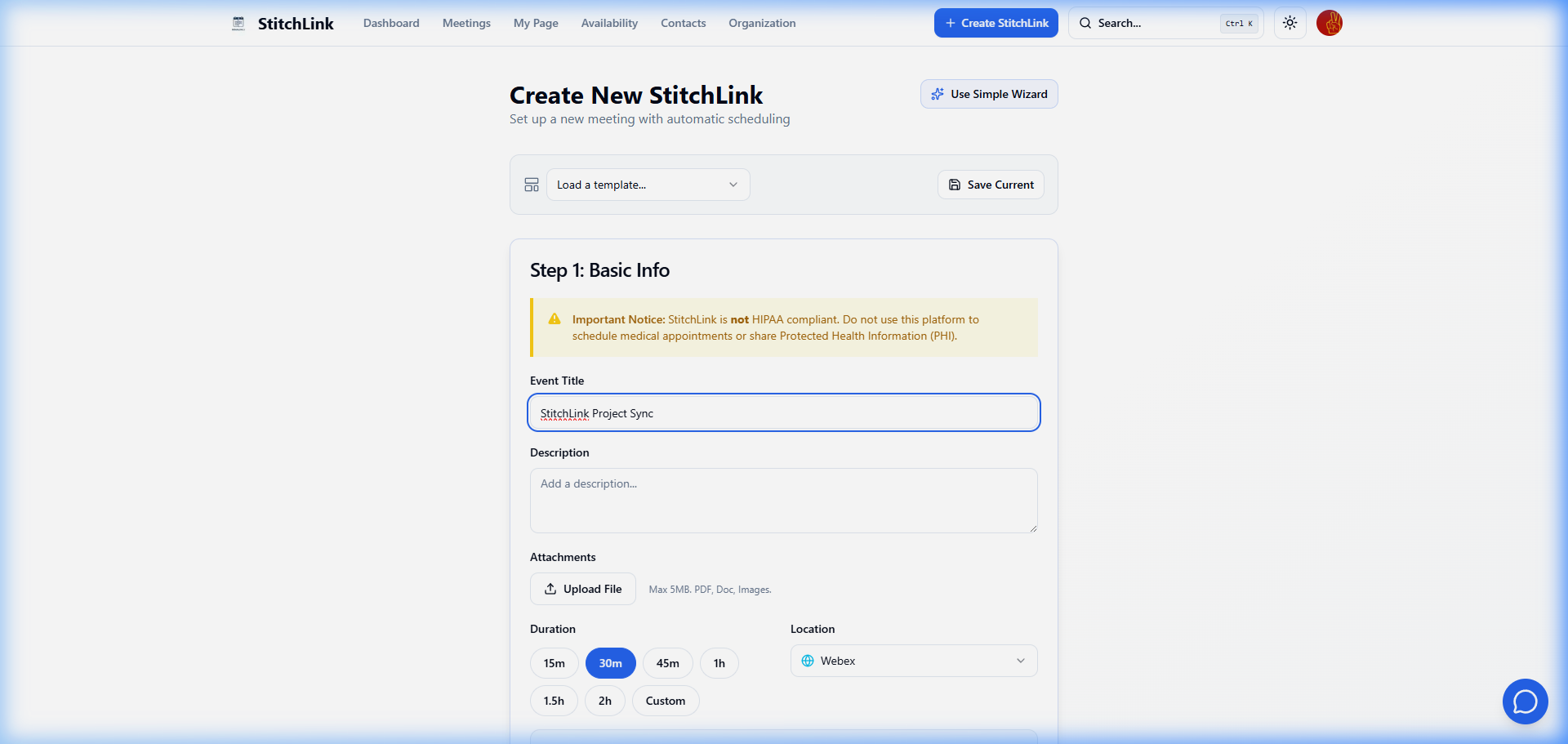Image resolution: width=1568 pixels, height=744 pixels.
Task: Open the user profile avatar
Action: pos(1330,23)
